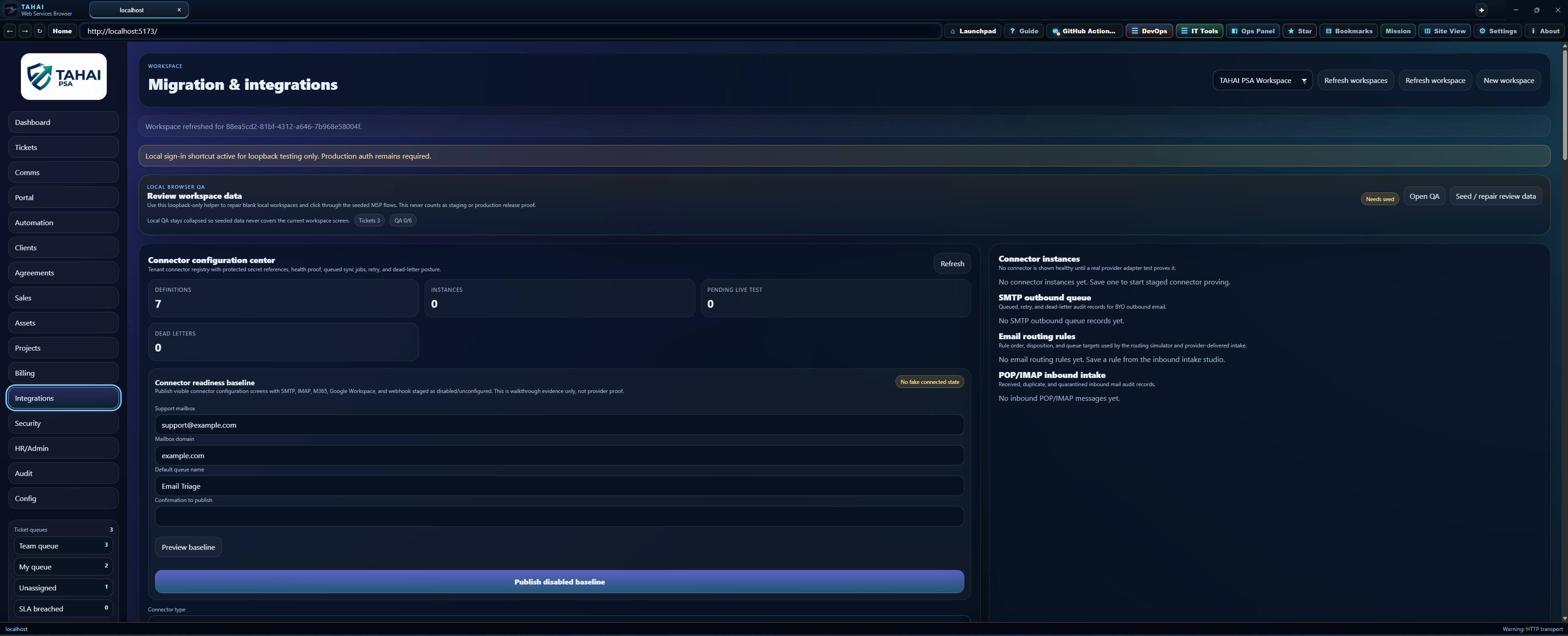Click the Warning: HTTP transport status text

point(1532,629)
